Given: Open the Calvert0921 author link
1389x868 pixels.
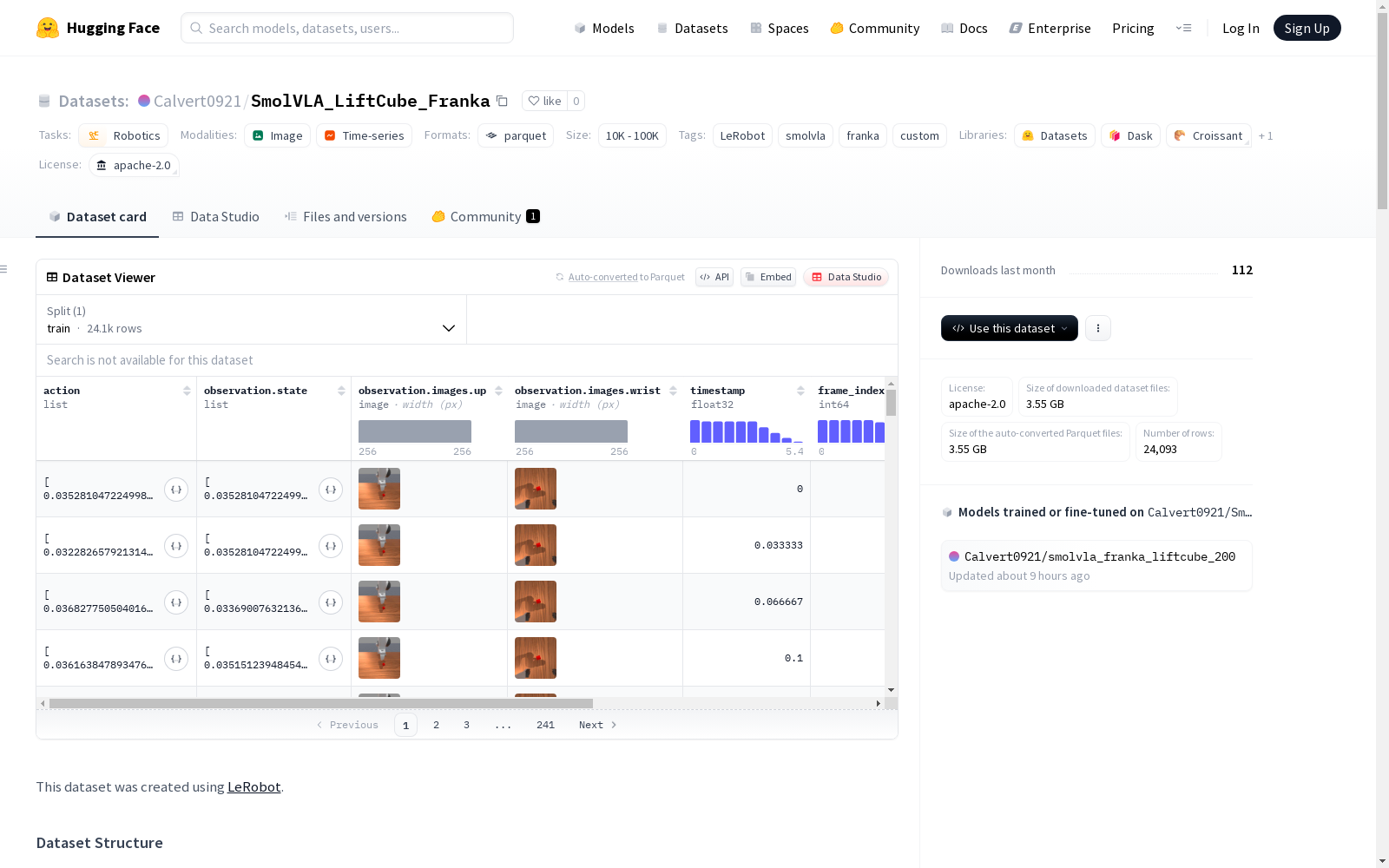Looking at the screenshot, I should (197, 101).
